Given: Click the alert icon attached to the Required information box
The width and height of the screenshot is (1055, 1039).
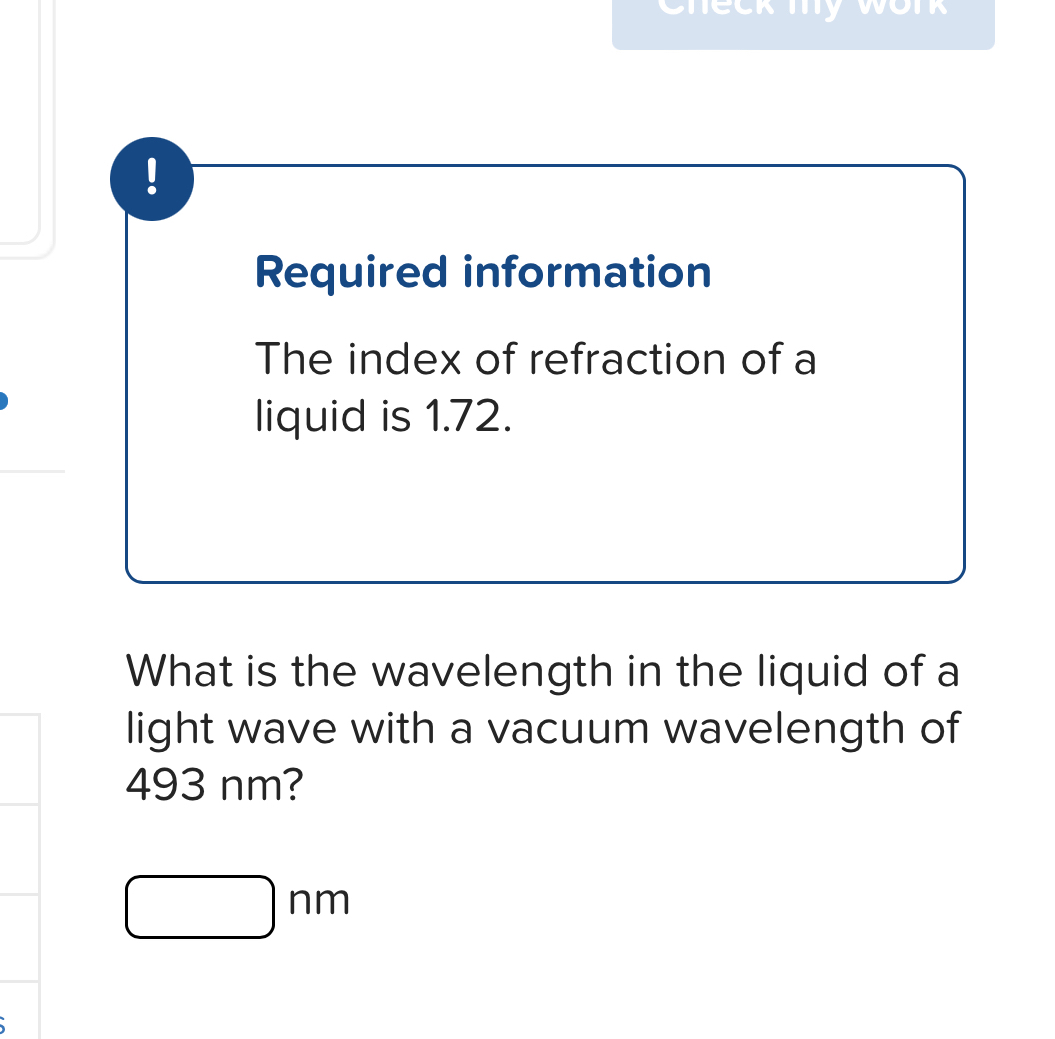Looking at the screenshot, I should click(152, 178).
